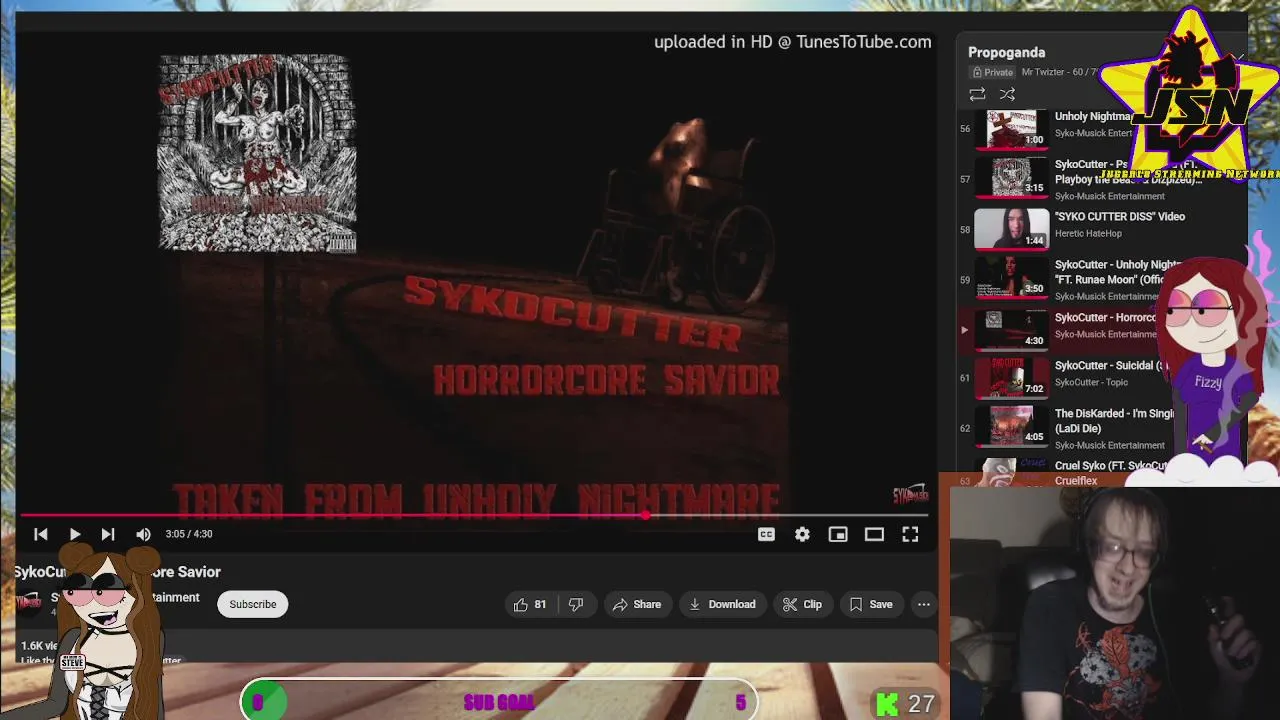This screenshot has width=1280, height=720.
Task: Click the video title text
Action: coord(117,572)
